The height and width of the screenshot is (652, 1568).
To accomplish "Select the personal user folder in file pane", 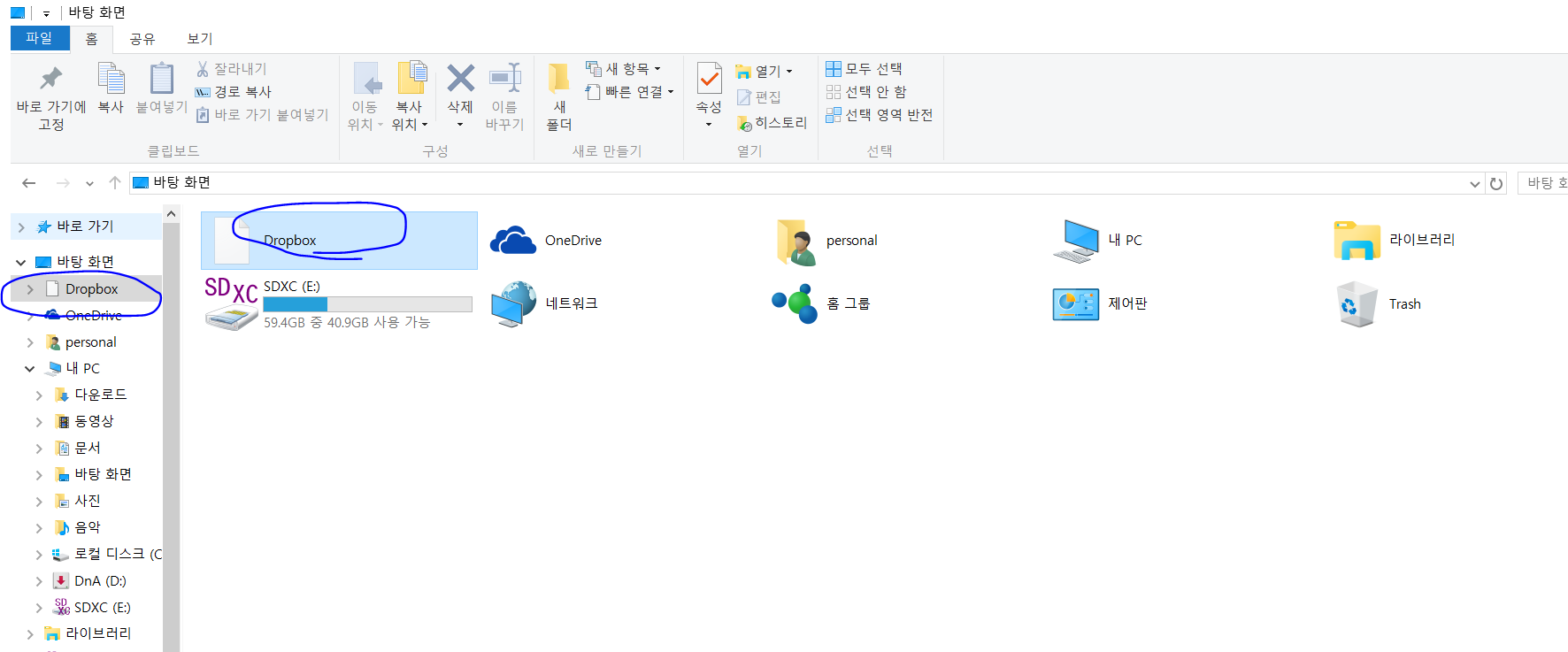I will point(826,241).
